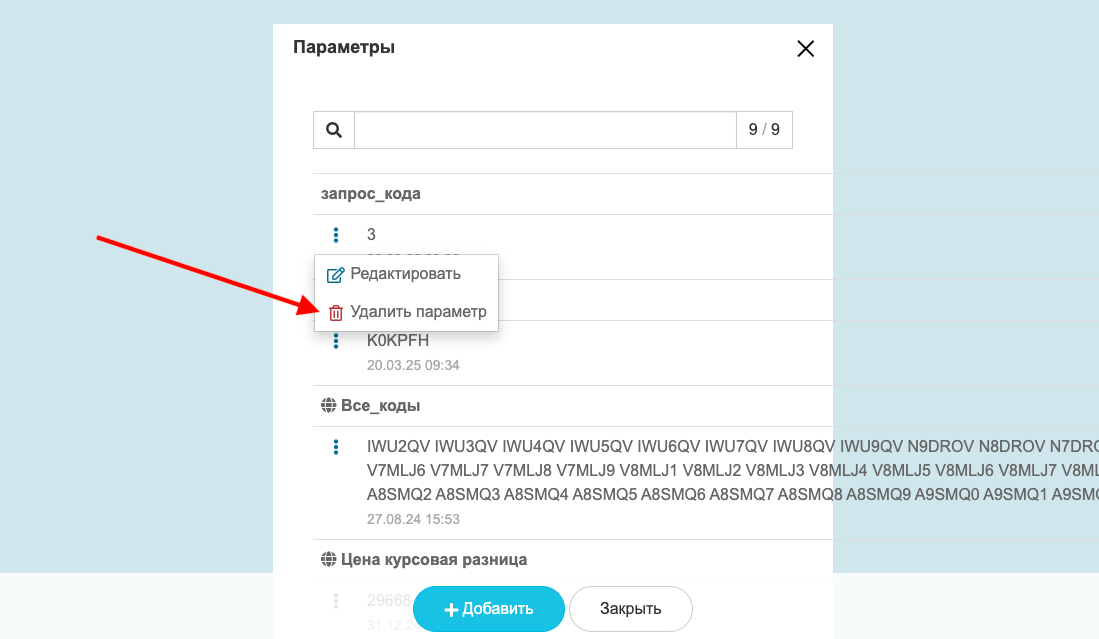Click the red trash icon
1099x639 pixels.
pyautogui.click(x=336, y=312)
